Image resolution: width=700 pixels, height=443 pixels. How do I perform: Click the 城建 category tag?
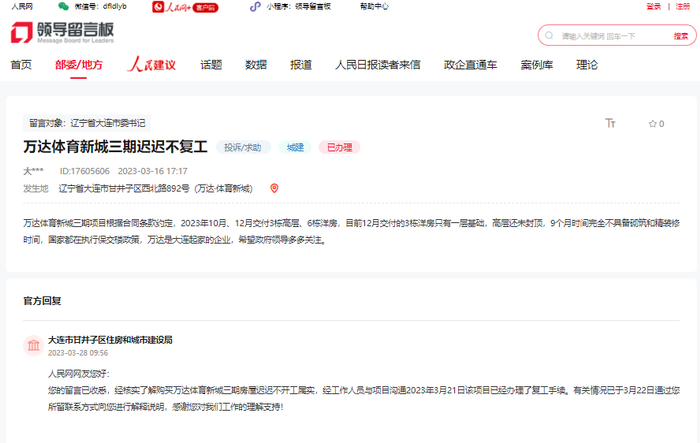coord(295,147)
